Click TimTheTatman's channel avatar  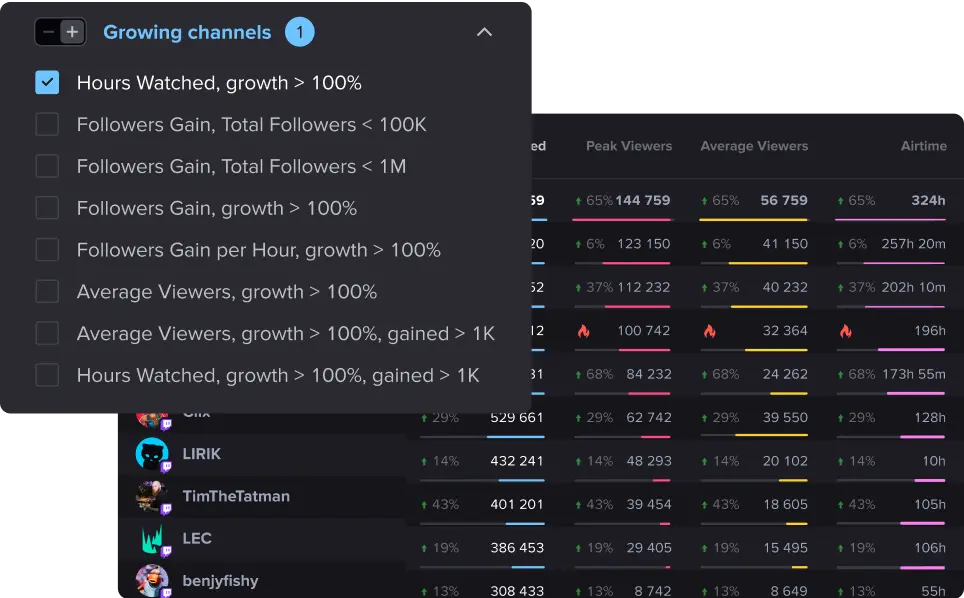click(152, 496)
